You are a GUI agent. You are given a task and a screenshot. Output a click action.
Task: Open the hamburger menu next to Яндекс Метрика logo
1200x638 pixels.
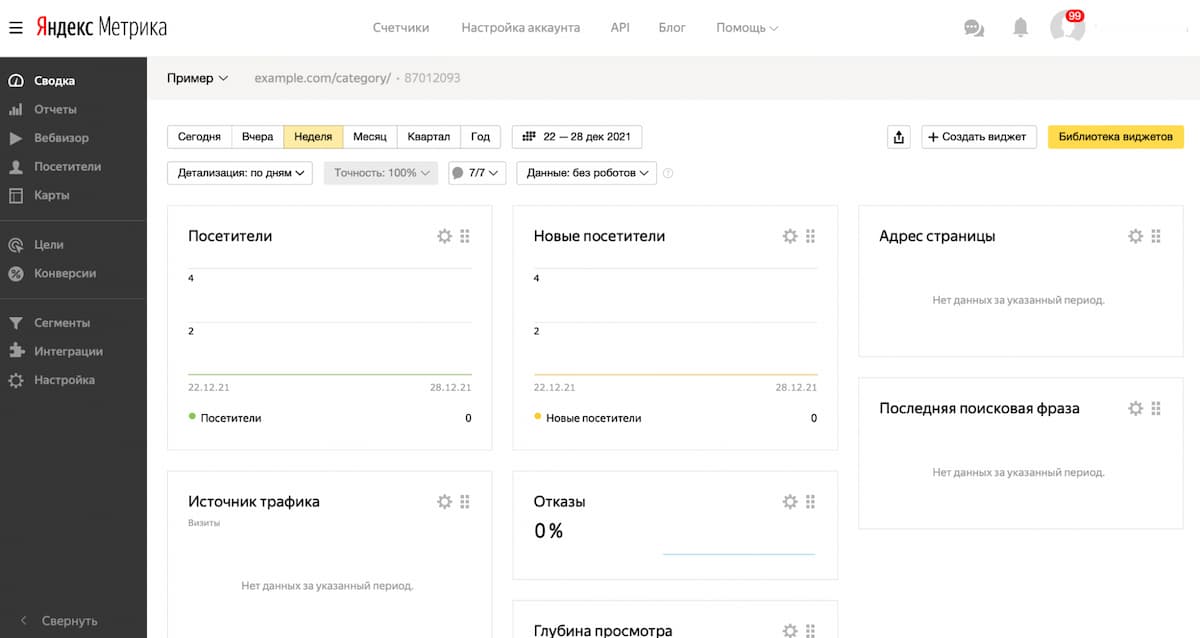[15, 27]
